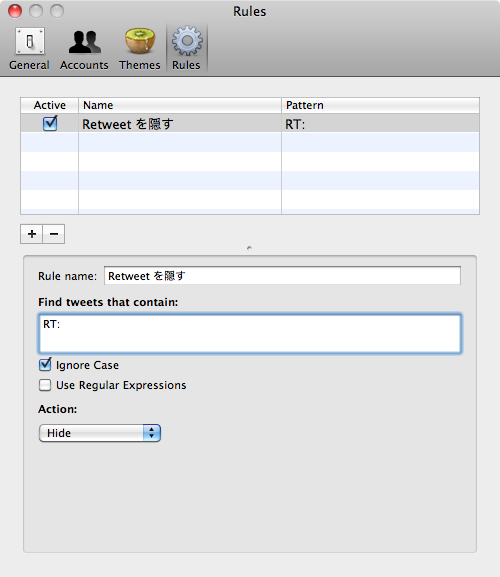The image size is (500, 577).
Task: Open the Accounts preferences pane
Action: (84, 49)
